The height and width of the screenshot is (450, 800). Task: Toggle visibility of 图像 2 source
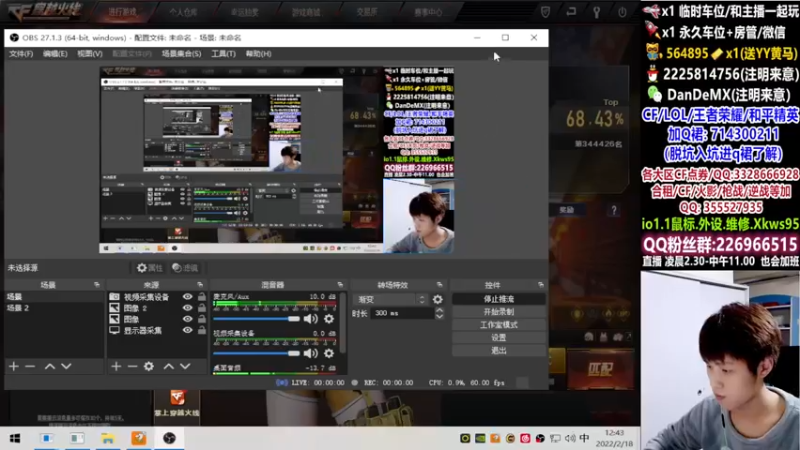(x=188, y=308)
